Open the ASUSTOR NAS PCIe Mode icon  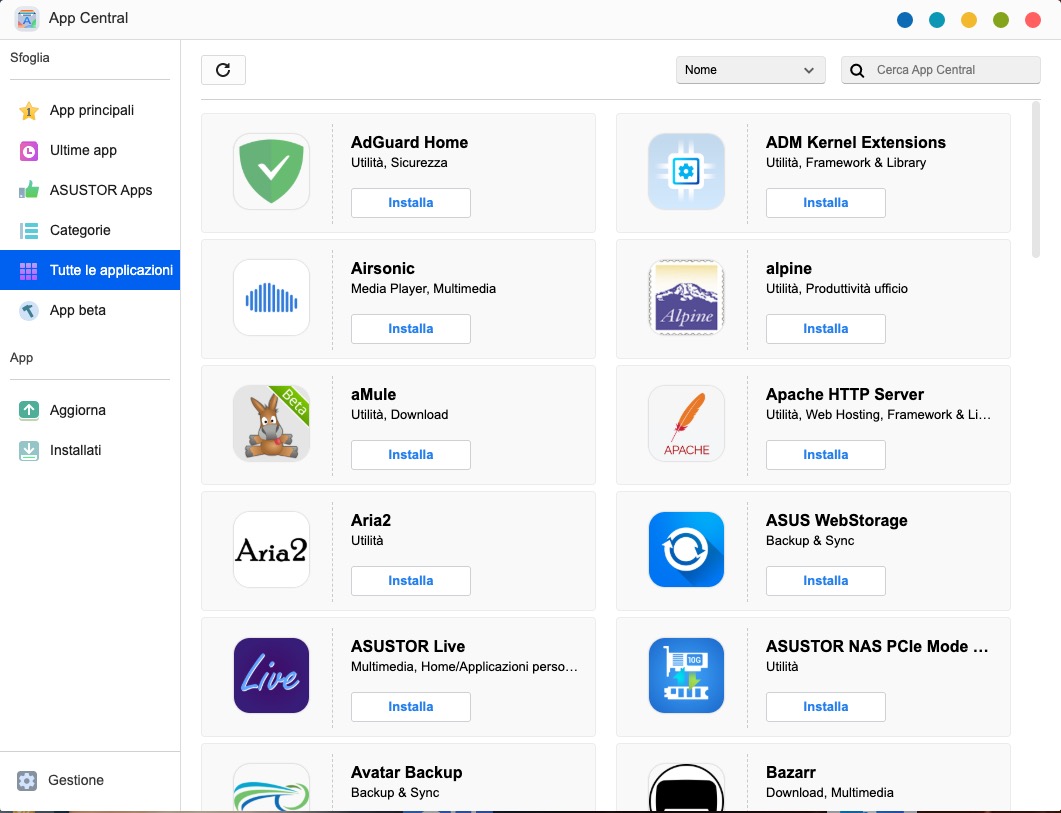point(686,675)
